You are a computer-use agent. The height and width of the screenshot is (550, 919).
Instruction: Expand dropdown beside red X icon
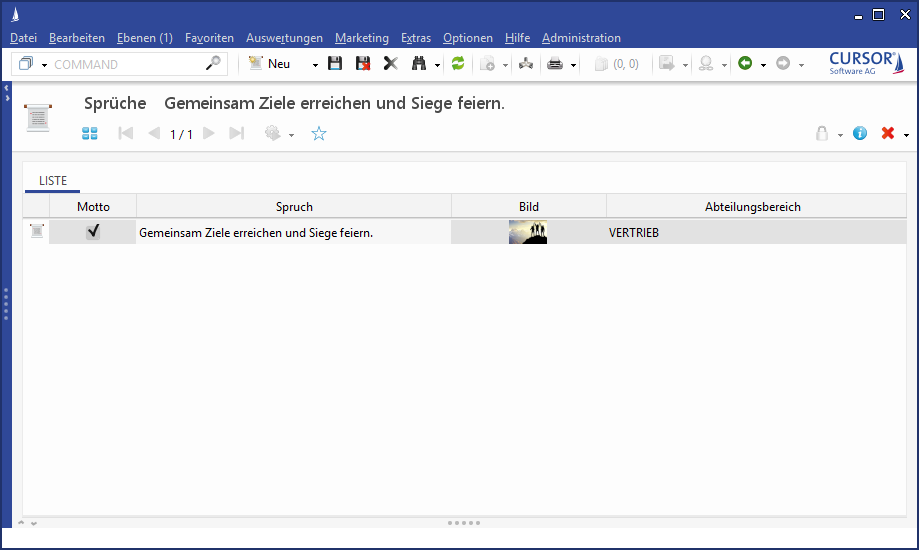906,134
